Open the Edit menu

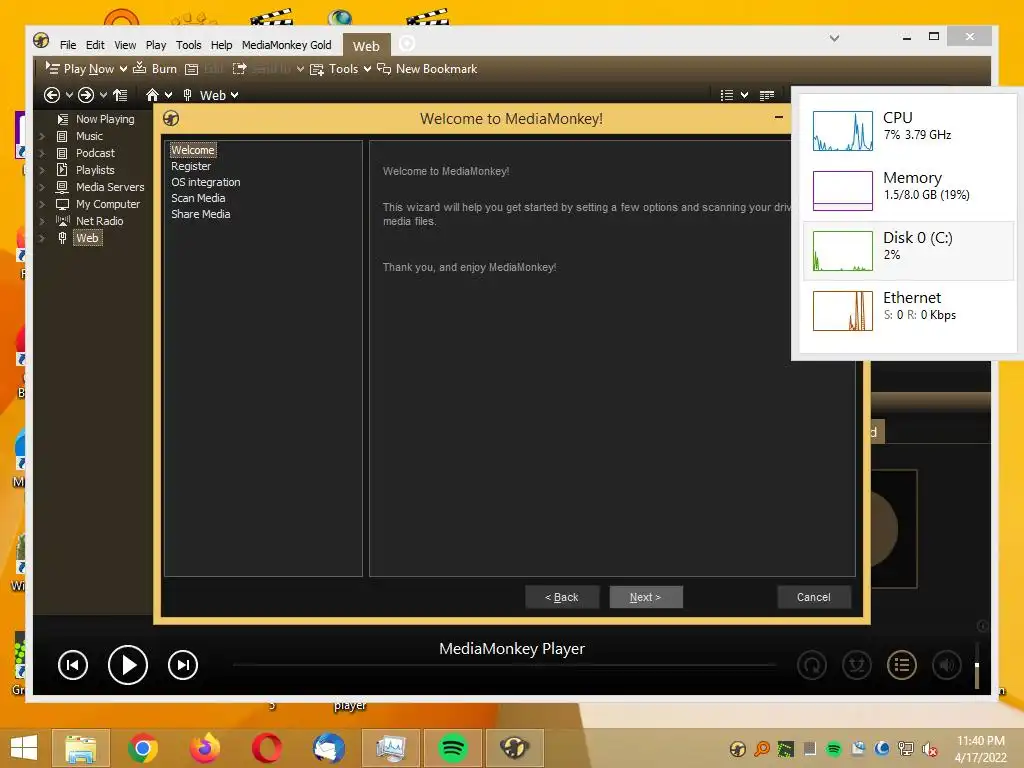pos(95,45)
